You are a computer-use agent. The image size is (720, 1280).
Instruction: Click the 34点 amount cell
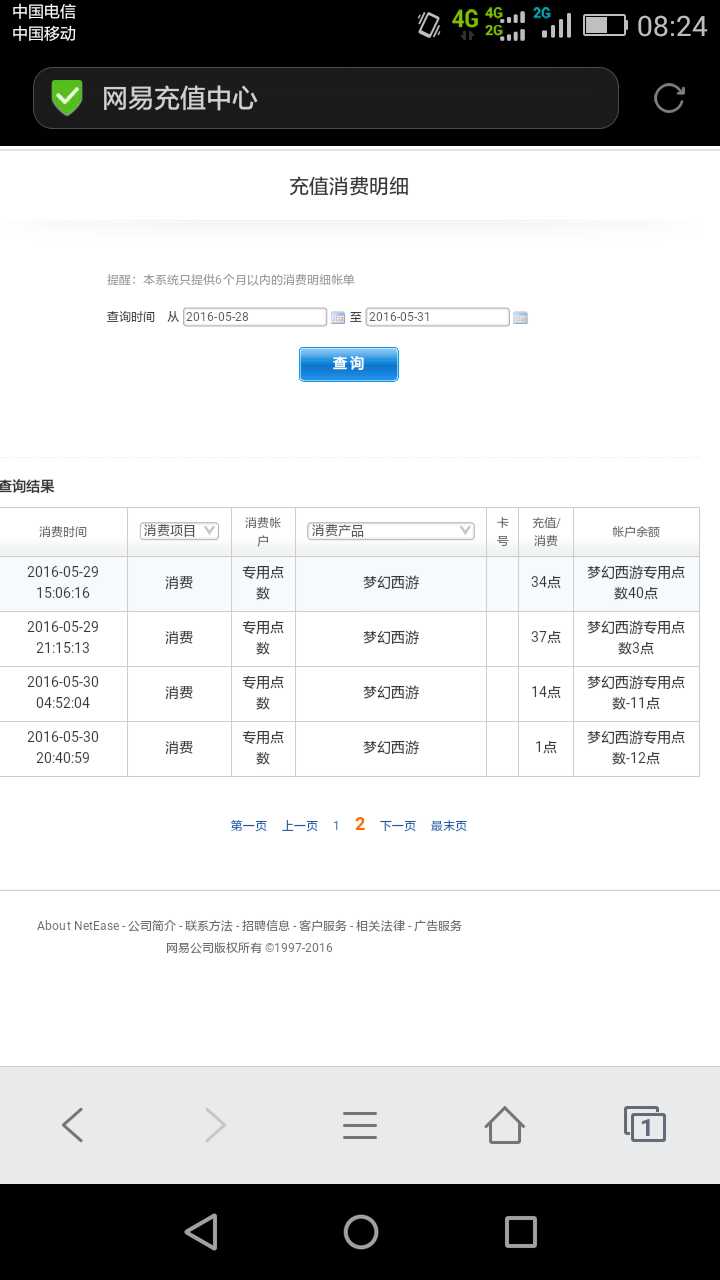546,583
